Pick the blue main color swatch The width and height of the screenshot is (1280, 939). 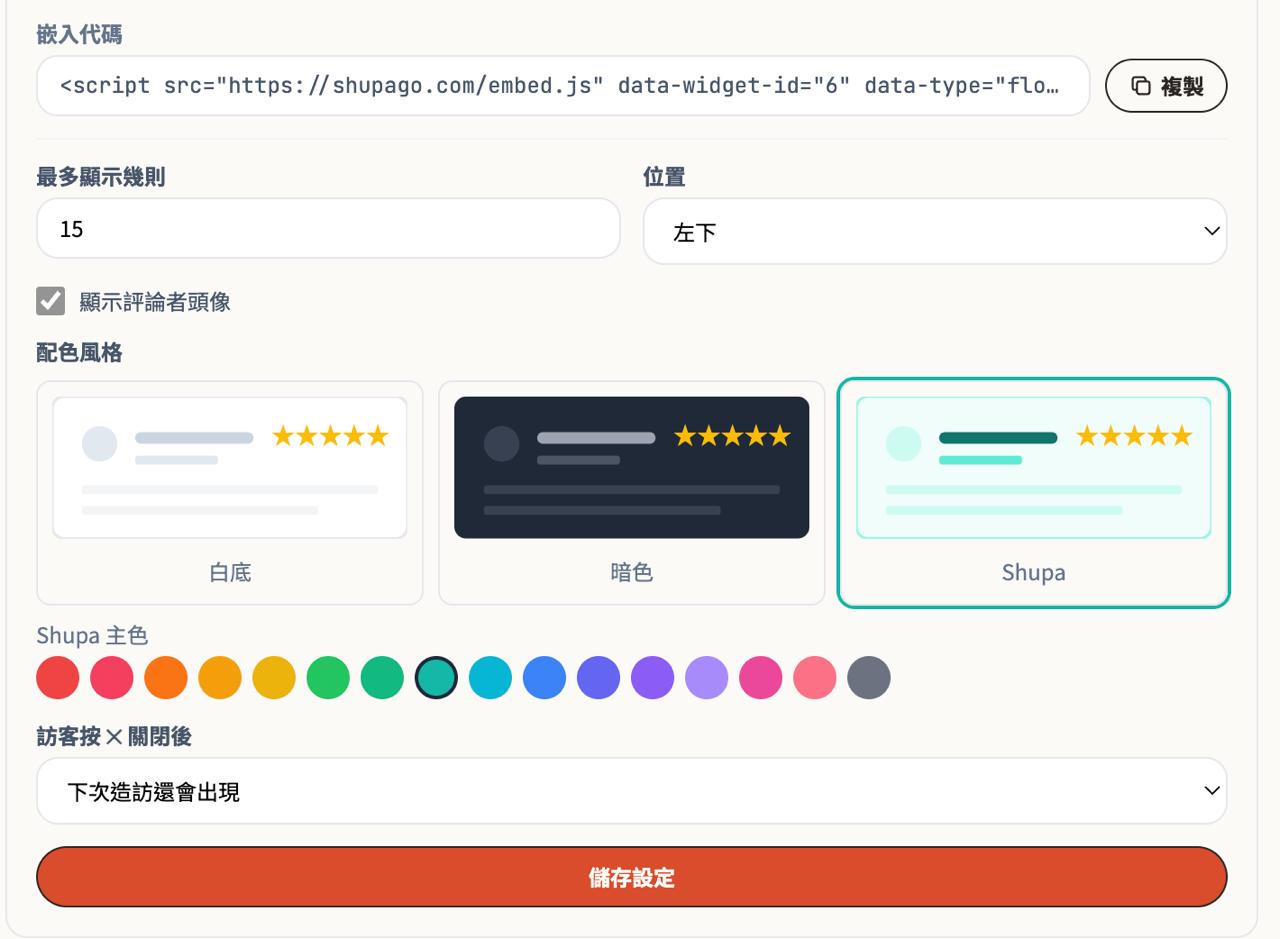pyautogui.click(x=544, y=678)
